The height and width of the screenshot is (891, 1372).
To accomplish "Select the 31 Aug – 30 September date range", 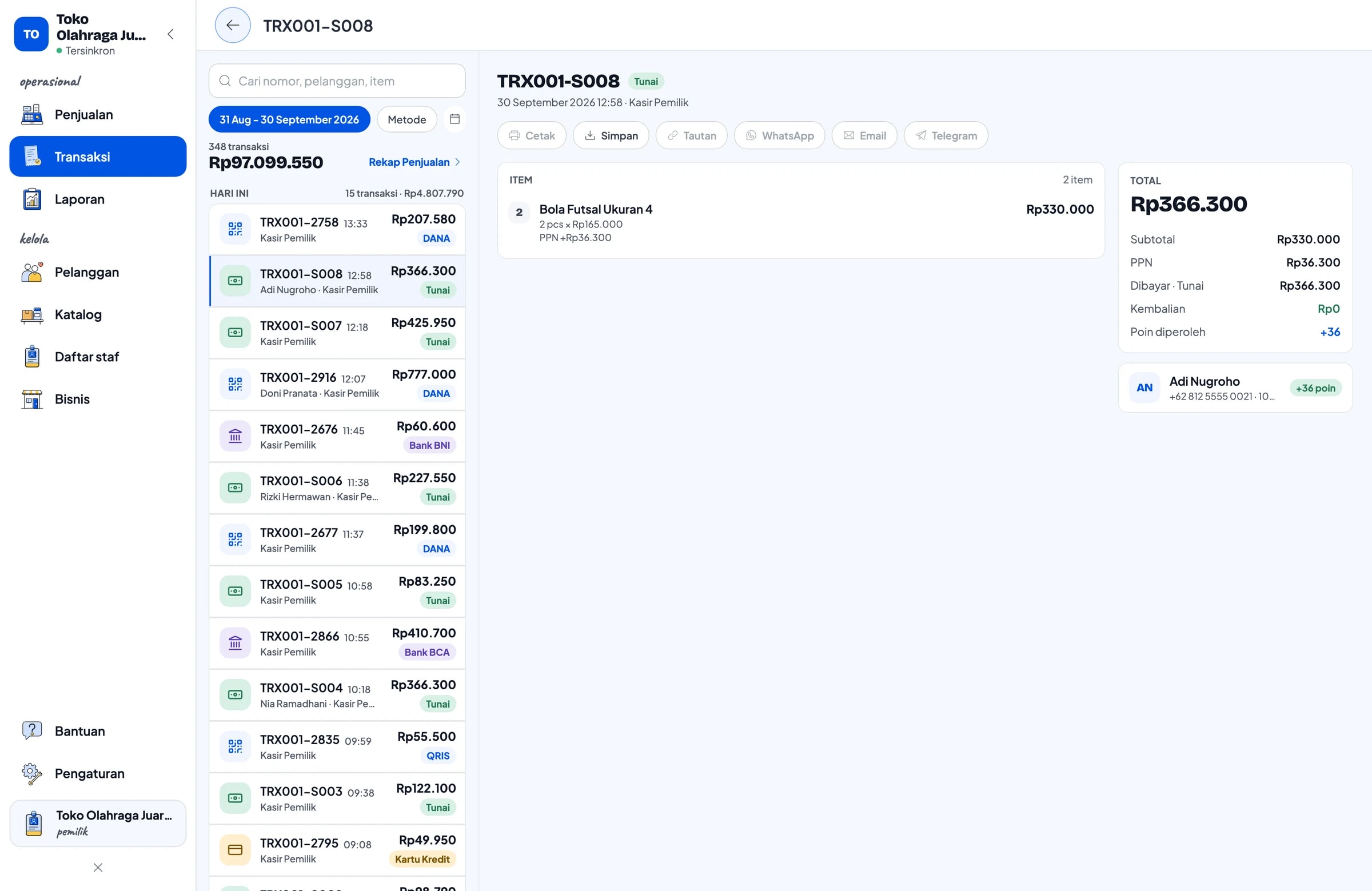I will (289, 119).
